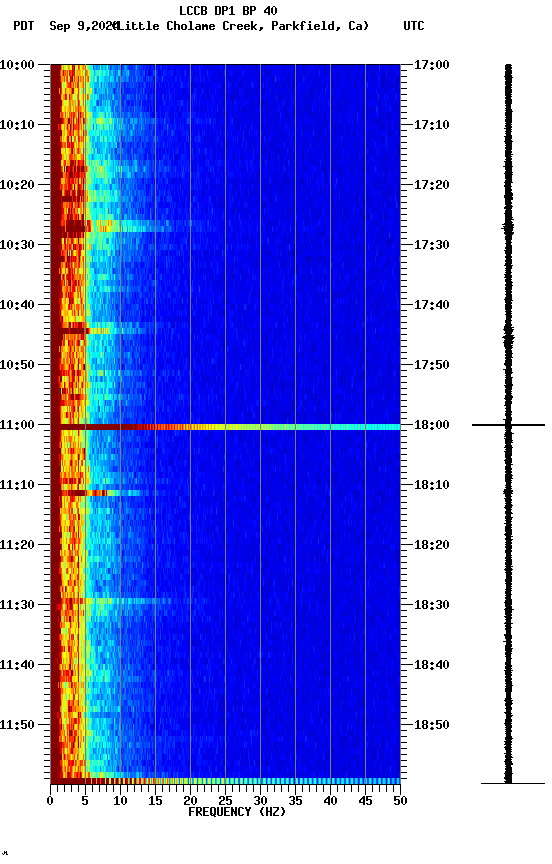
Task: Click the '5' frequency axis tick label
Action: coord(85,802)
